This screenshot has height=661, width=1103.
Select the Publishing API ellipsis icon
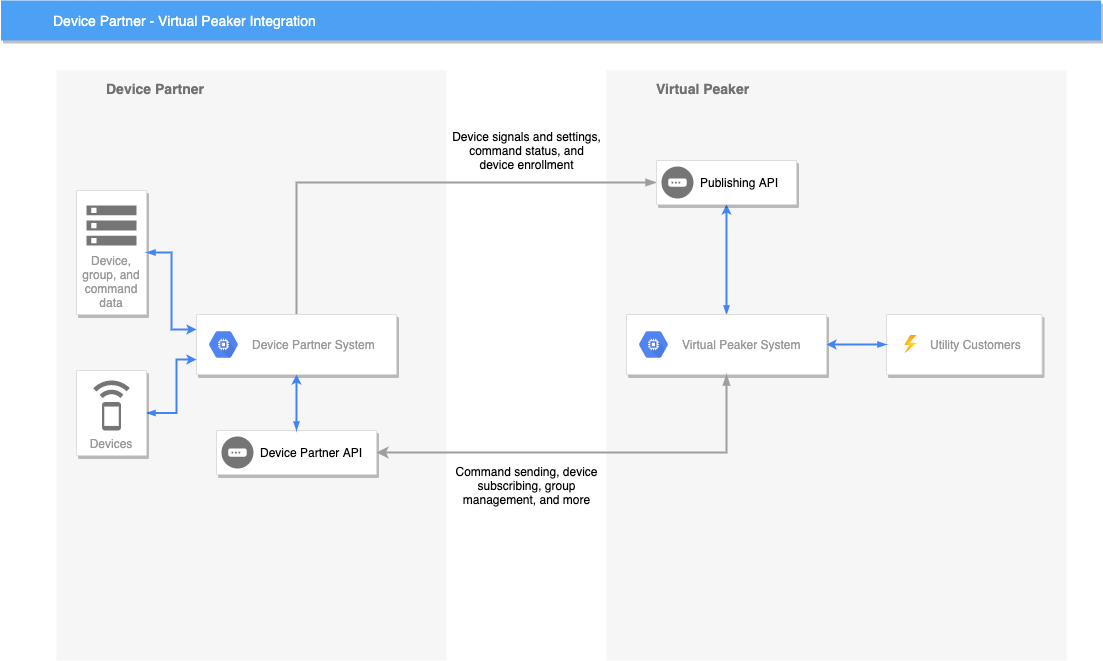[x=677, y=183]
